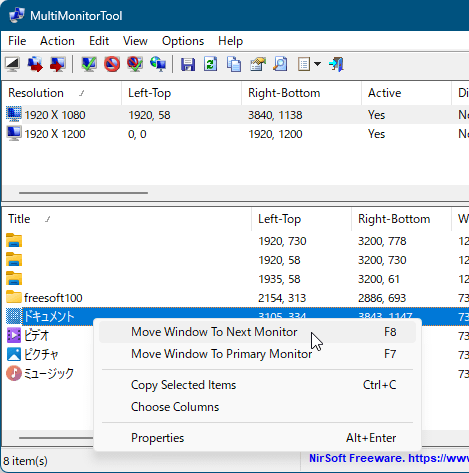
Task: Click the Copy Selected Items toolbar icon
Action: pos(234,64)
